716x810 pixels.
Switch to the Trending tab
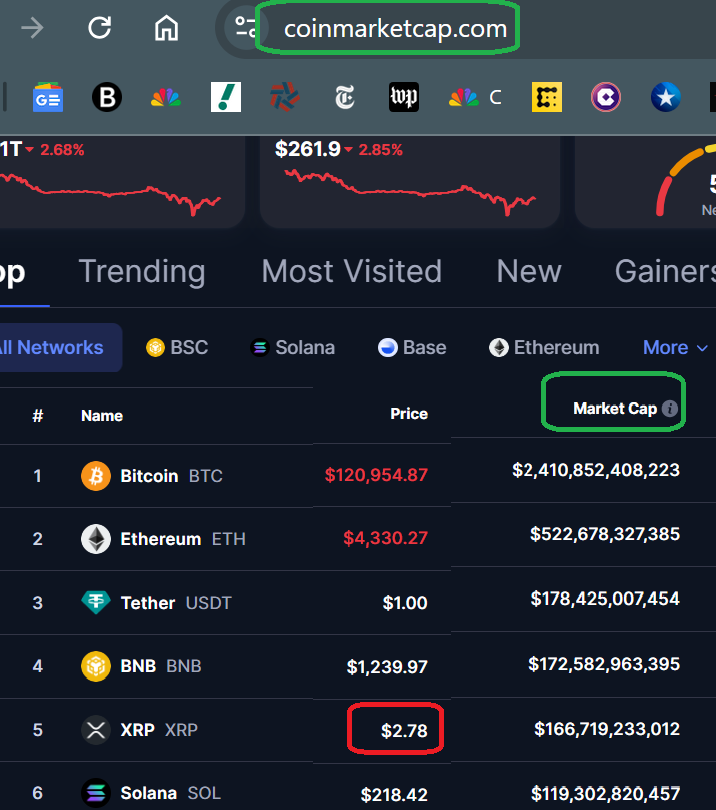[x=142, y=272]
